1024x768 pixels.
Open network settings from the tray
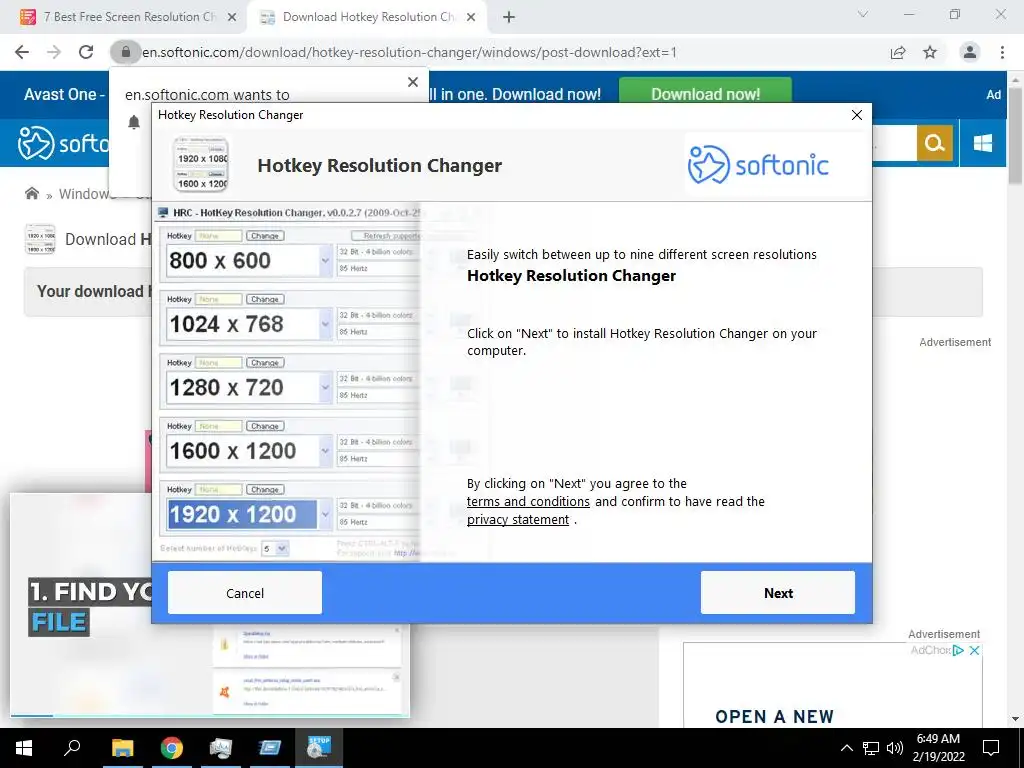point(871,748)
